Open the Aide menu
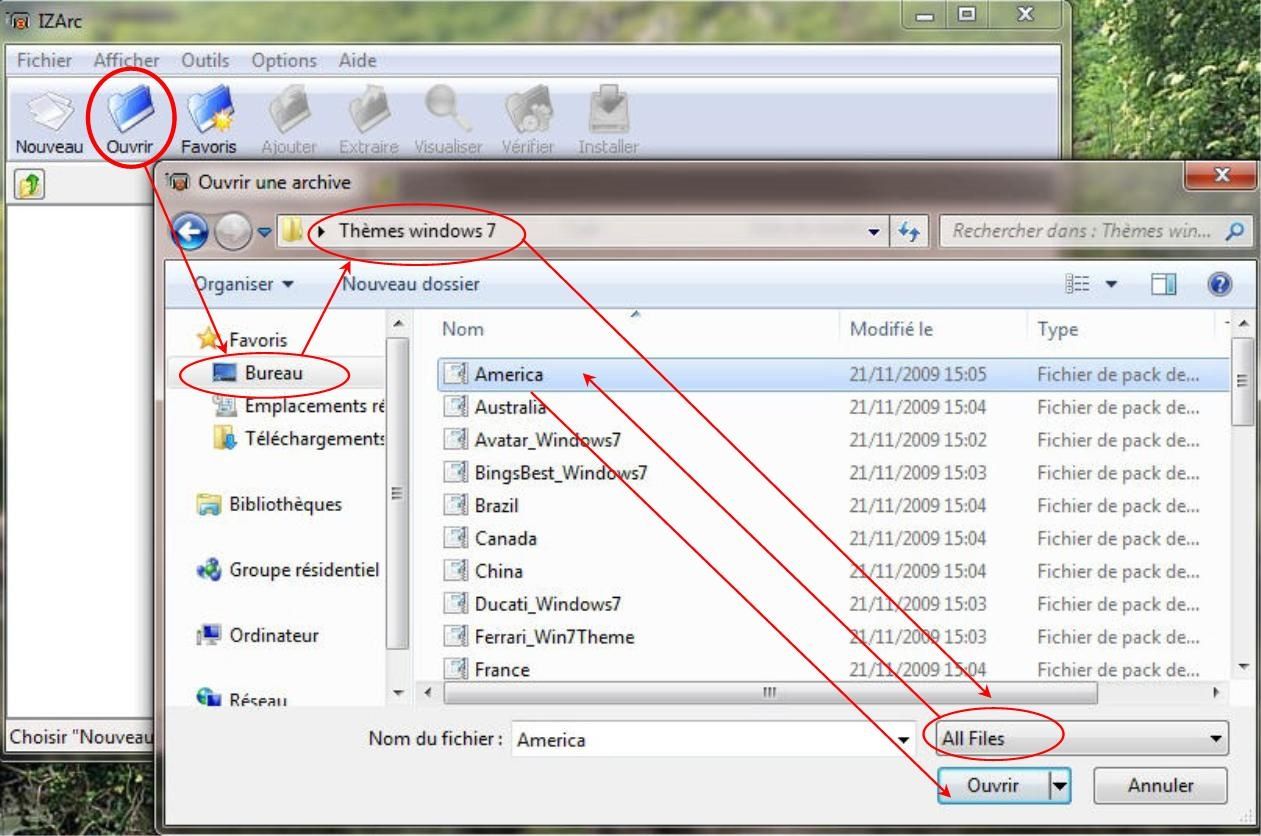1261x836 pixels. click(x=357, y=60)
